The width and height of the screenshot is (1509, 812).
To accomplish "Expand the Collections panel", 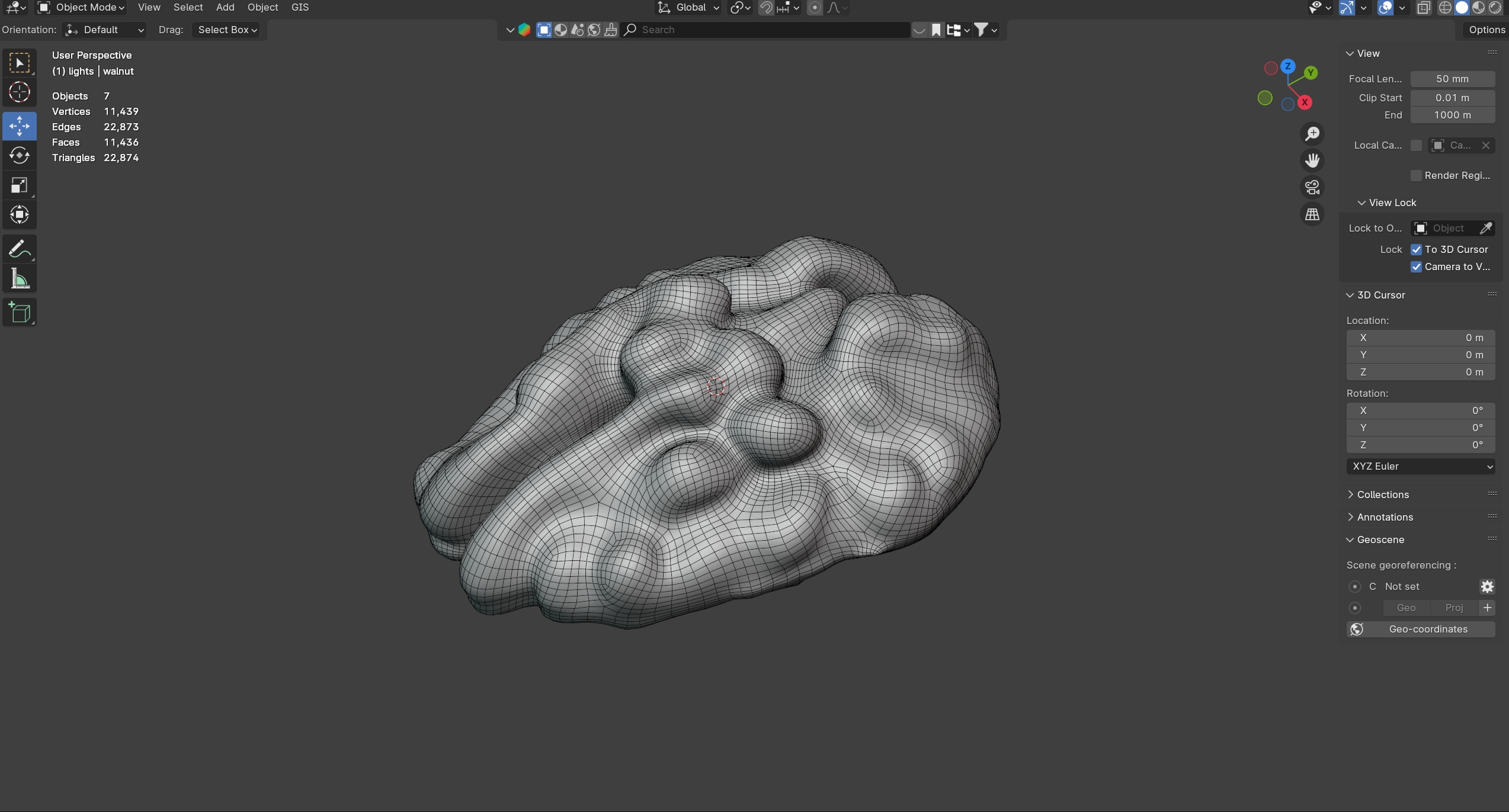I will (x=1382, y=495).
